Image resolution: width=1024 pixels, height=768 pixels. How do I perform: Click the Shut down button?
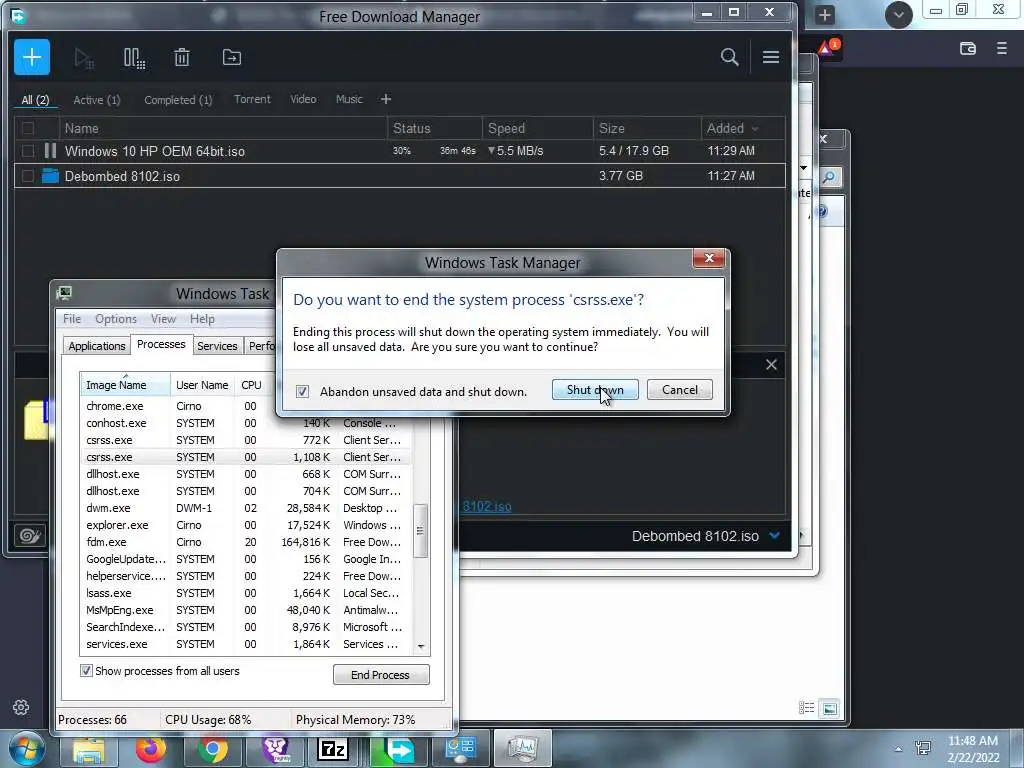595,390
